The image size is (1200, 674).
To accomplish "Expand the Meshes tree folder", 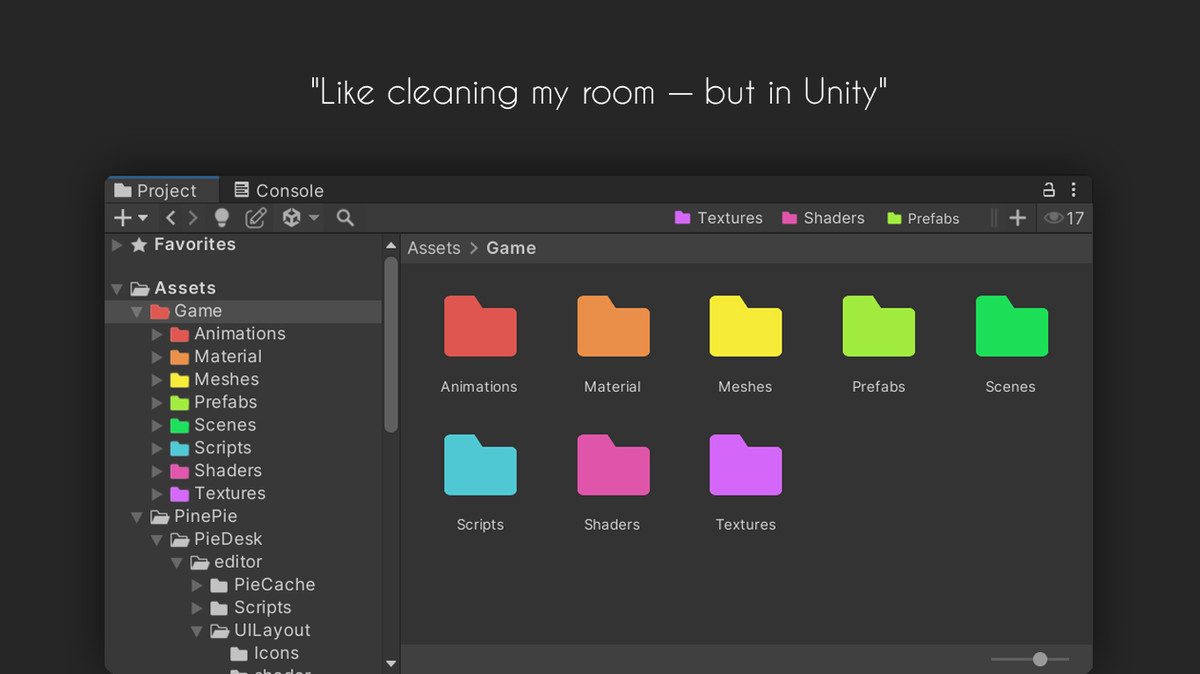I will [157, 380].
